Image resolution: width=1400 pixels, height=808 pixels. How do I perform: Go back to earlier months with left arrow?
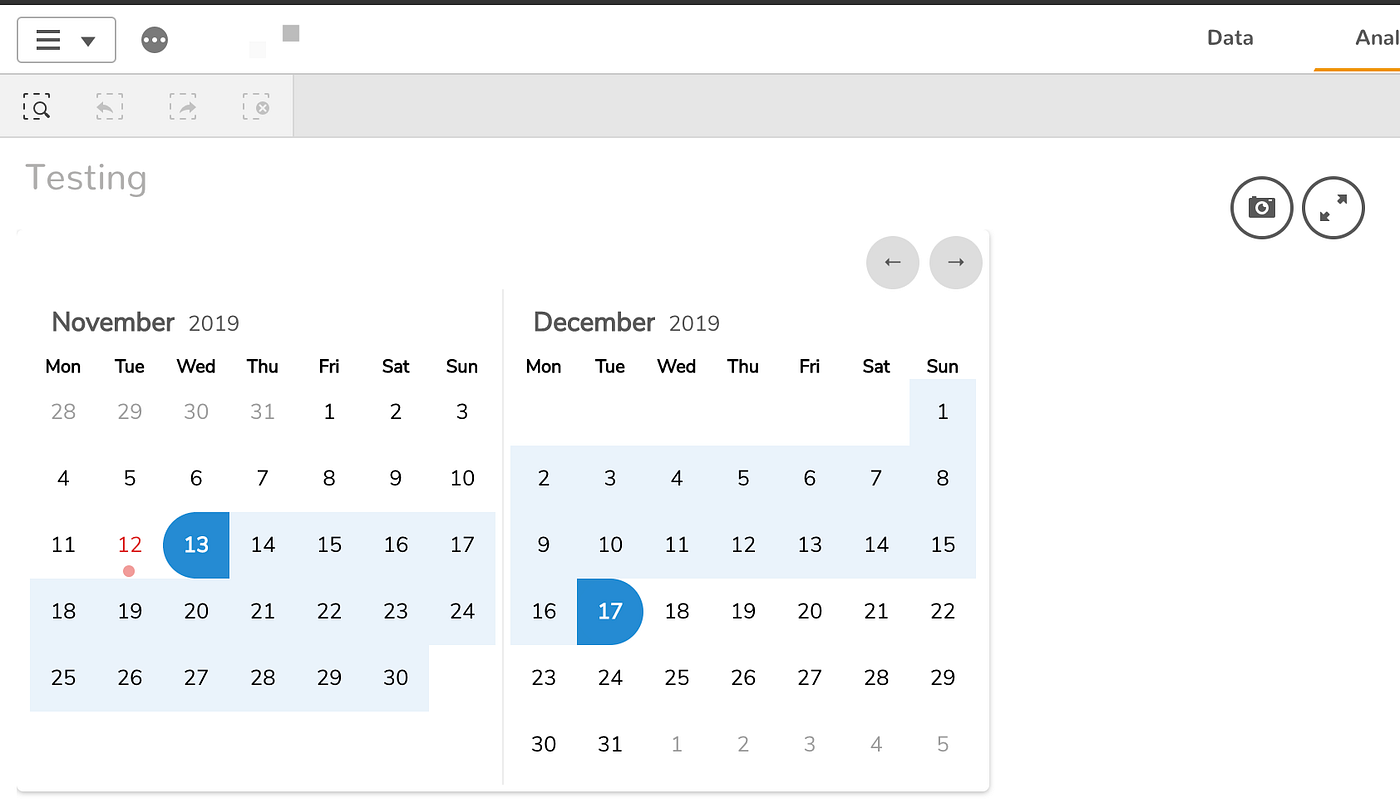pyautogui.click(x=892, y=262)
